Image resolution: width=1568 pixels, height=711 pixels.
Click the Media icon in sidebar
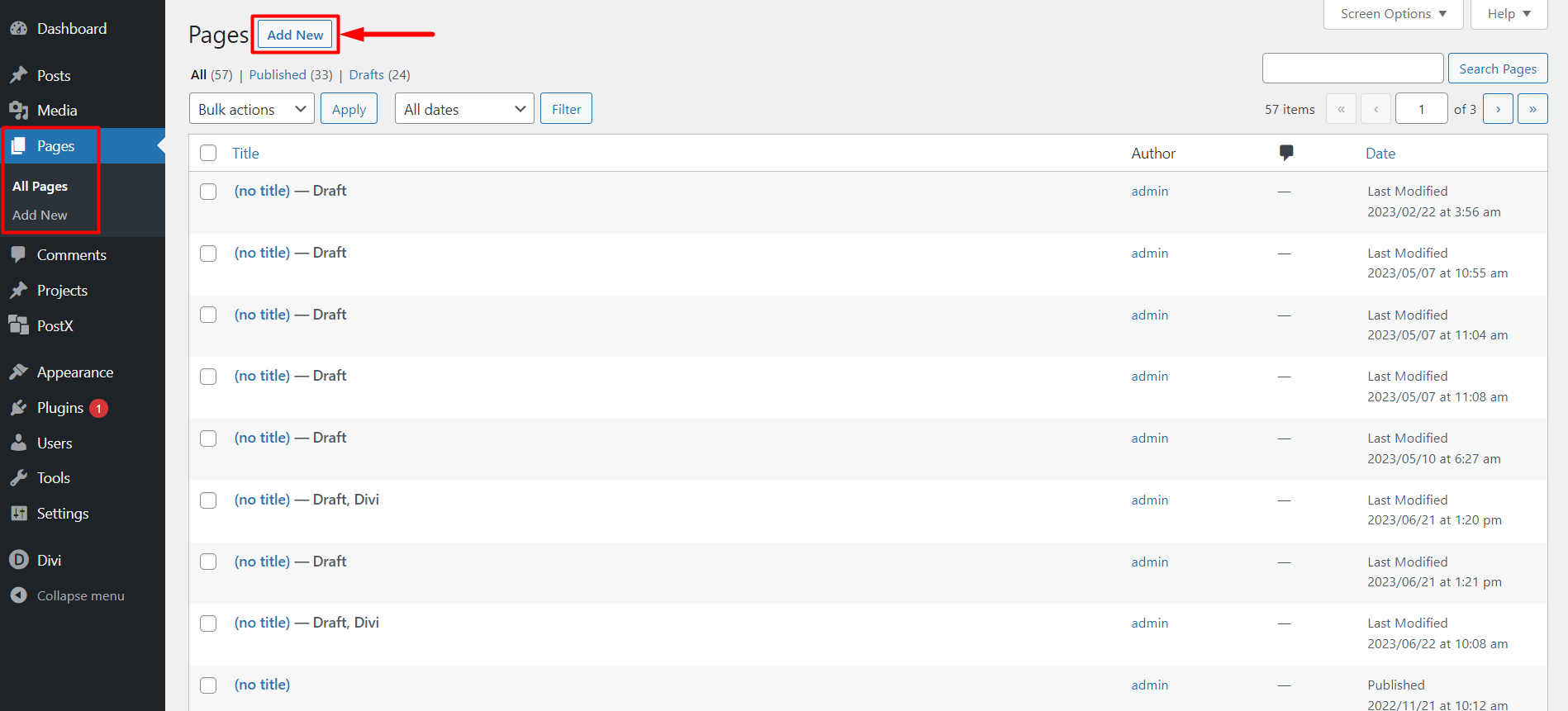[x=18, y=111]
